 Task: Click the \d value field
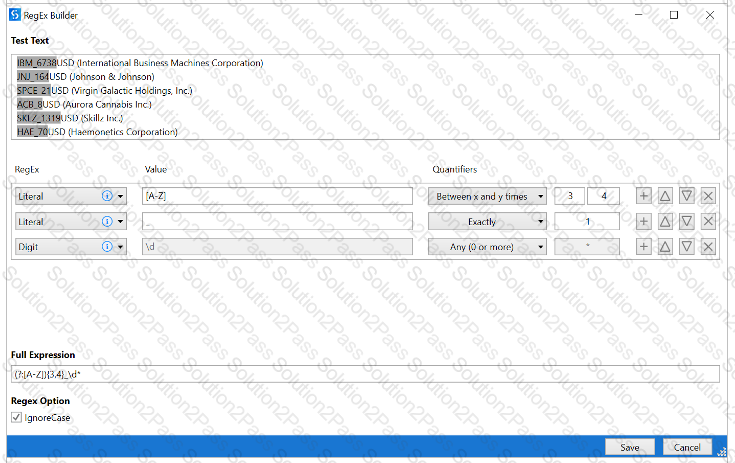tap(277, 246)
